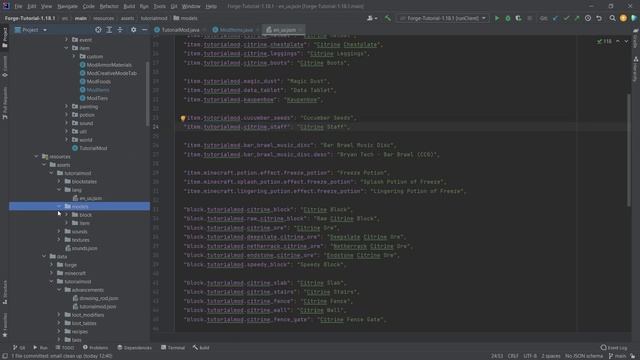Open Project panel gear options
The width and height of the screenshot is (640, 360).
click(133, 30)
